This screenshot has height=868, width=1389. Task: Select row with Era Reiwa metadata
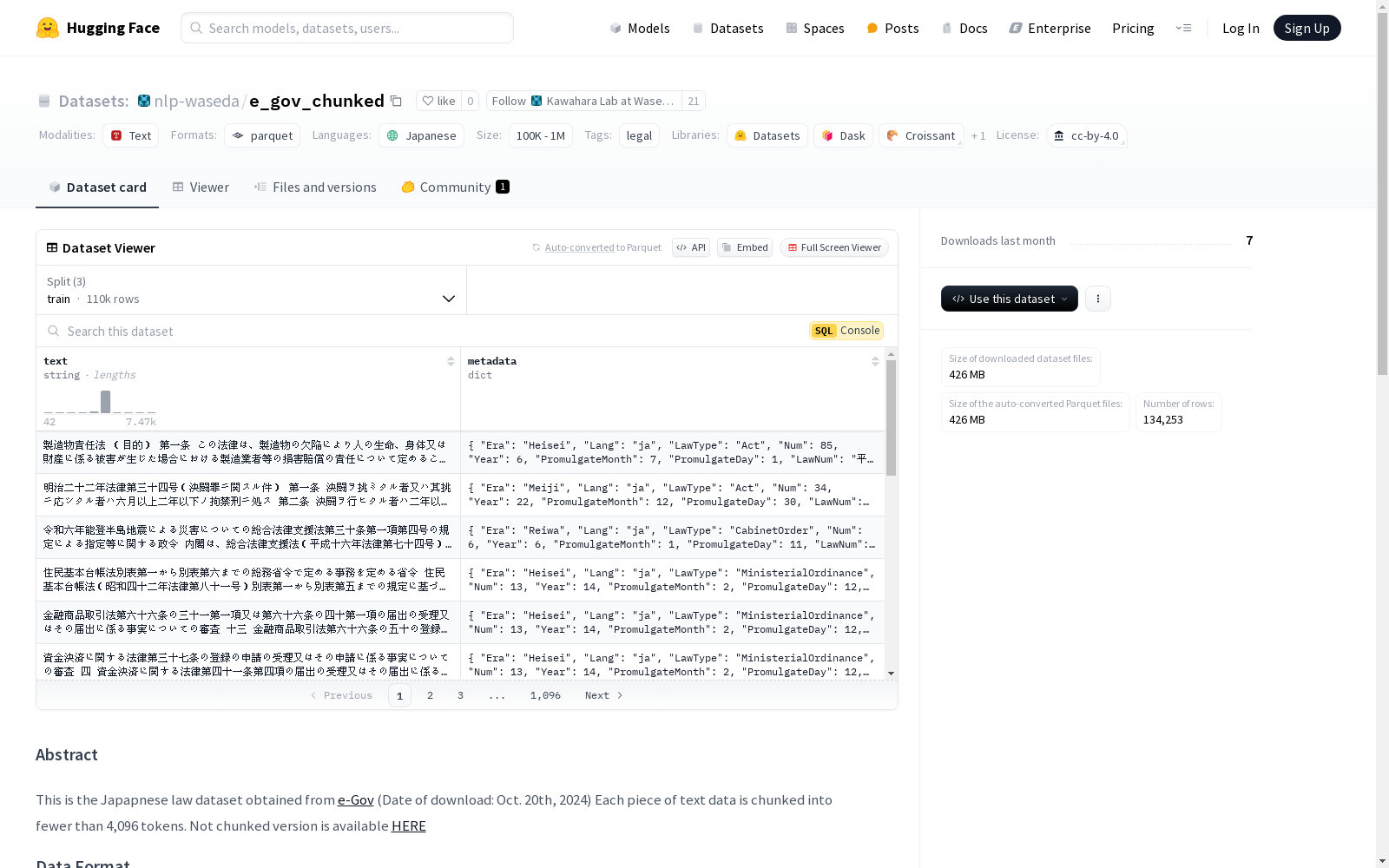(x=460, y=537)
